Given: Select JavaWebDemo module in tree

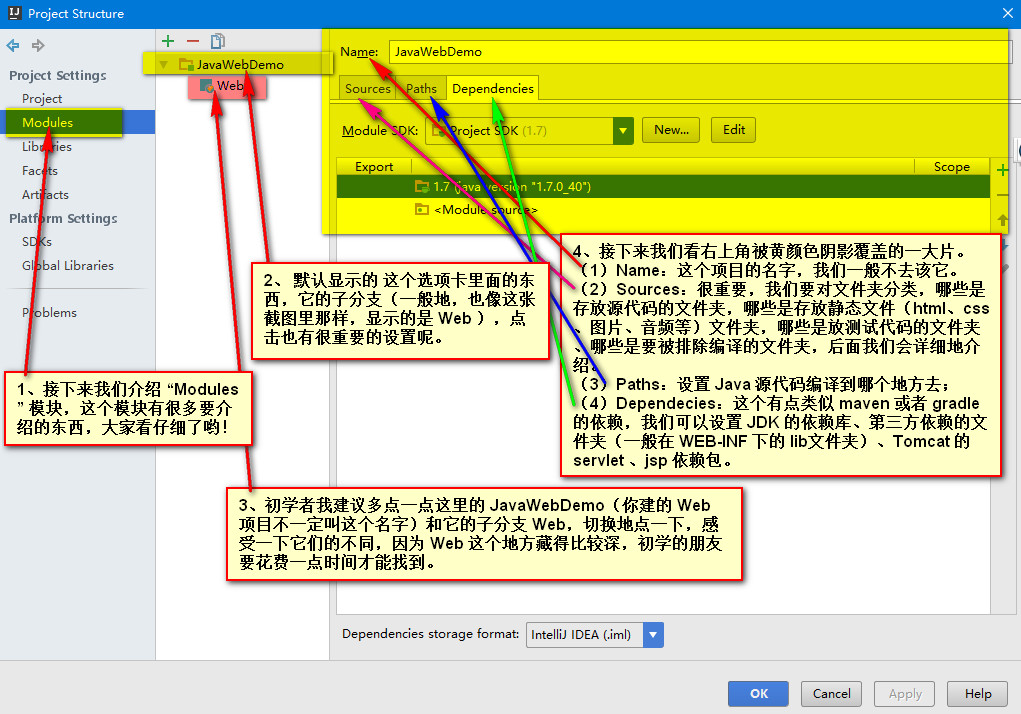Looking at the screenshot, I should pyautogui.click(x=240, y=64).
